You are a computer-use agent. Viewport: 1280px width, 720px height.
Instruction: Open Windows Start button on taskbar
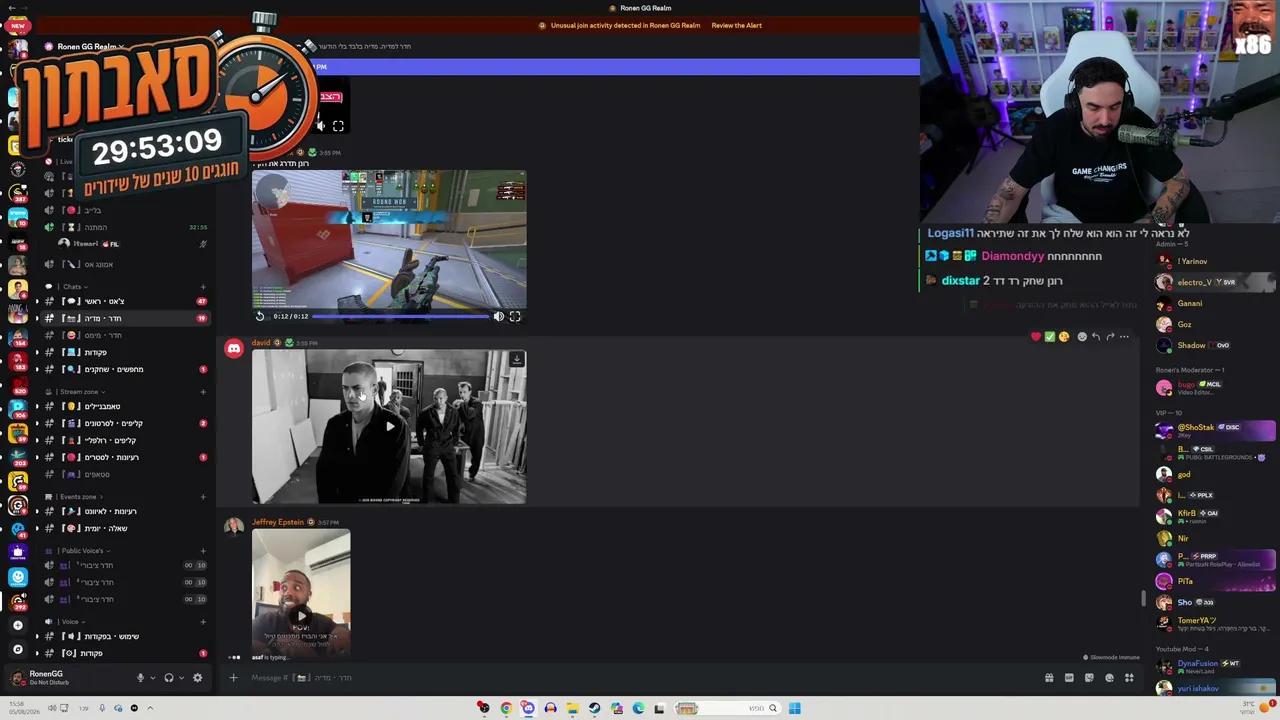tap(794, 708)
